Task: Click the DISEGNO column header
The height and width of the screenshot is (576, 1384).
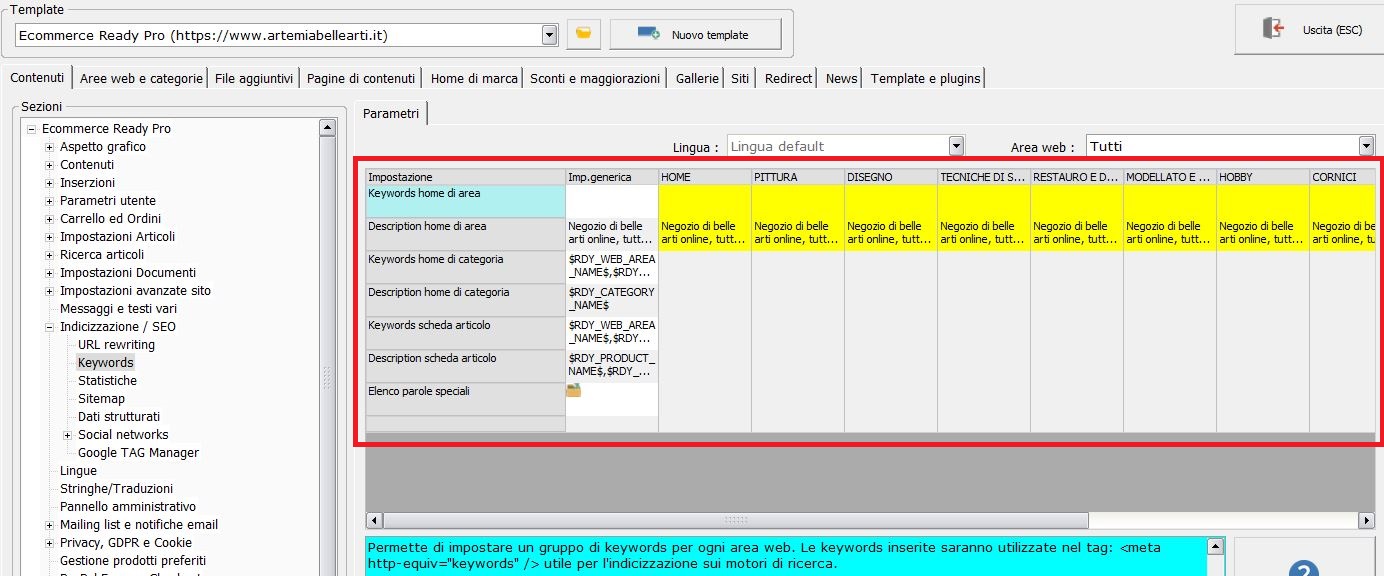Action: pos(891,177)
